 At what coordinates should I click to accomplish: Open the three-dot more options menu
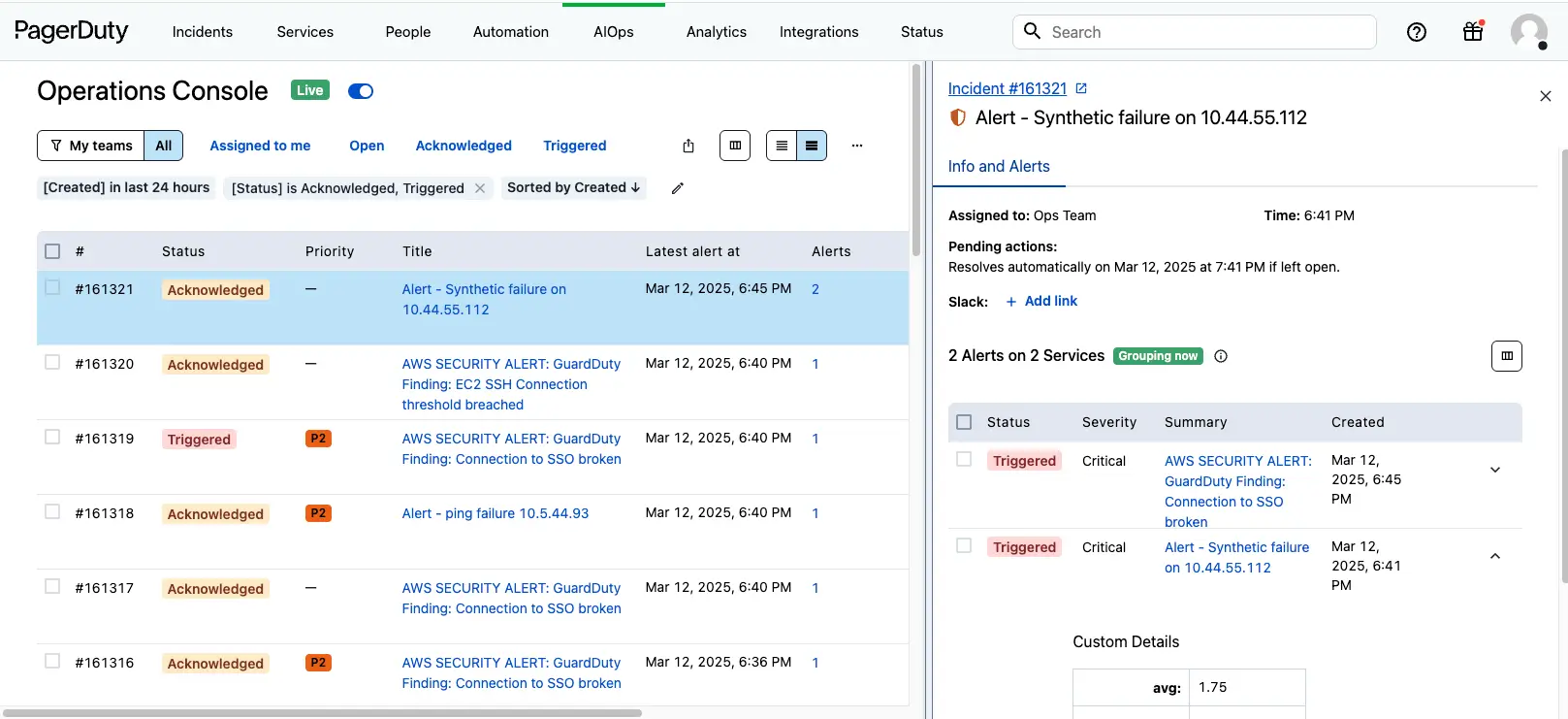coord(857,146)
